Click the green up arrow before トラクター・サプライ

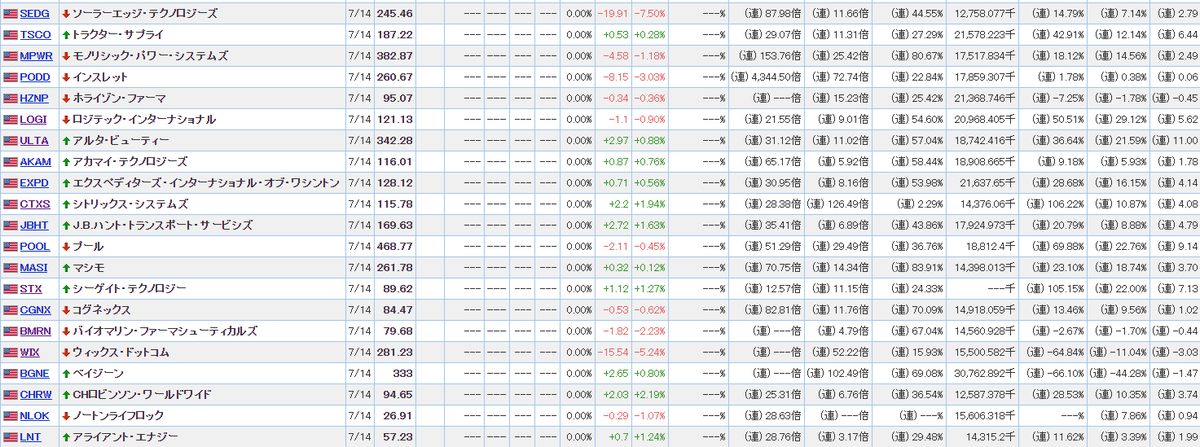tap(66, 35)
